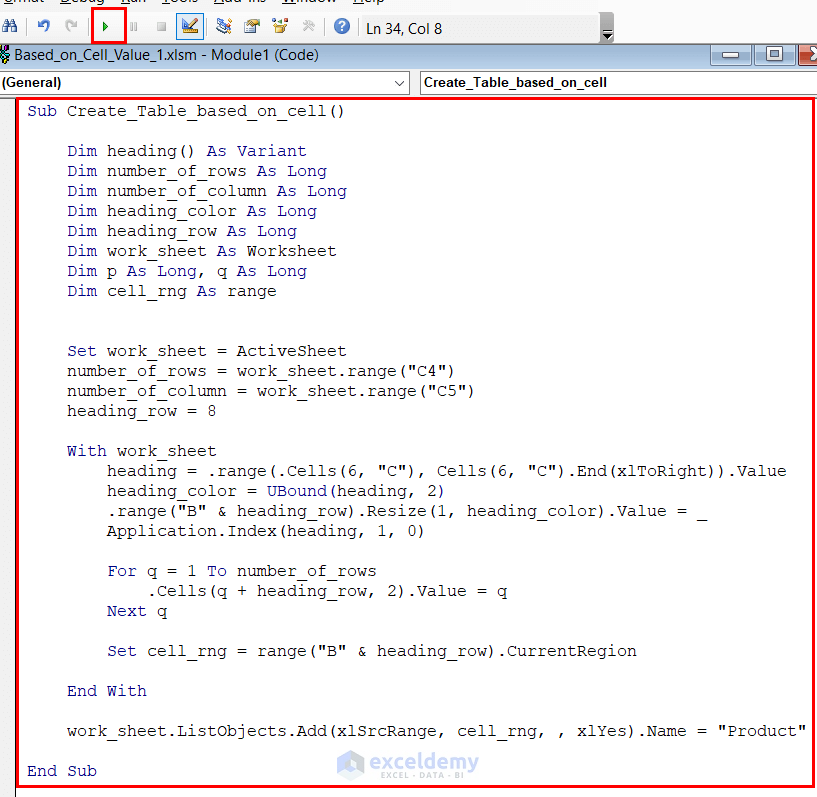Click the 'Set work_sheet = ActiveSheet' line
The height and width of the screenshot is (797, 817).
207,351
